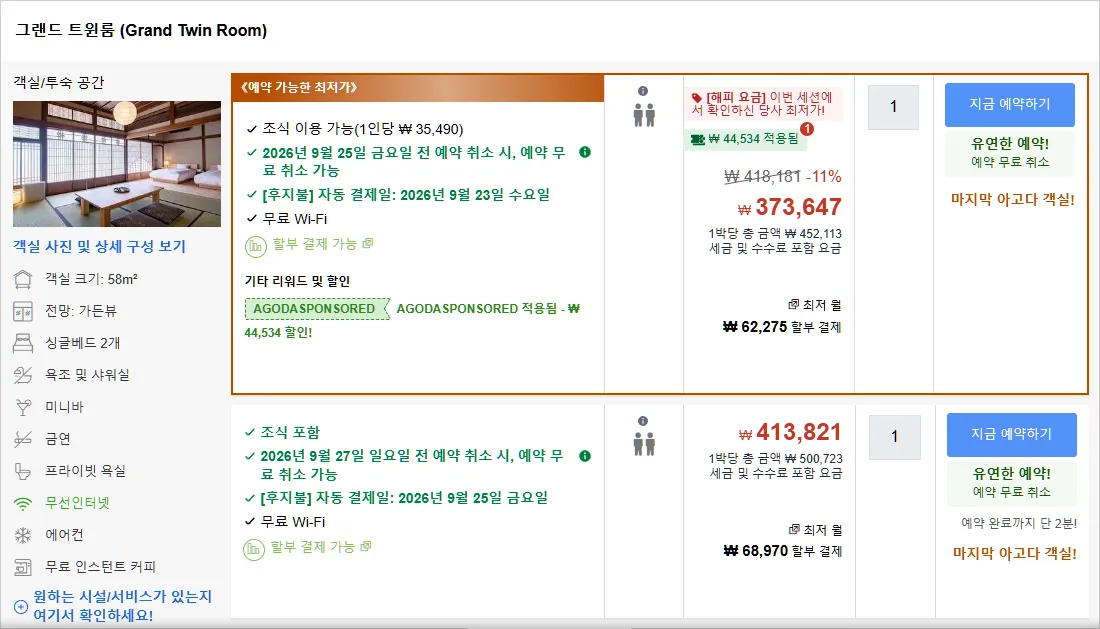Click the minibar cocktail glass icon

23,407
